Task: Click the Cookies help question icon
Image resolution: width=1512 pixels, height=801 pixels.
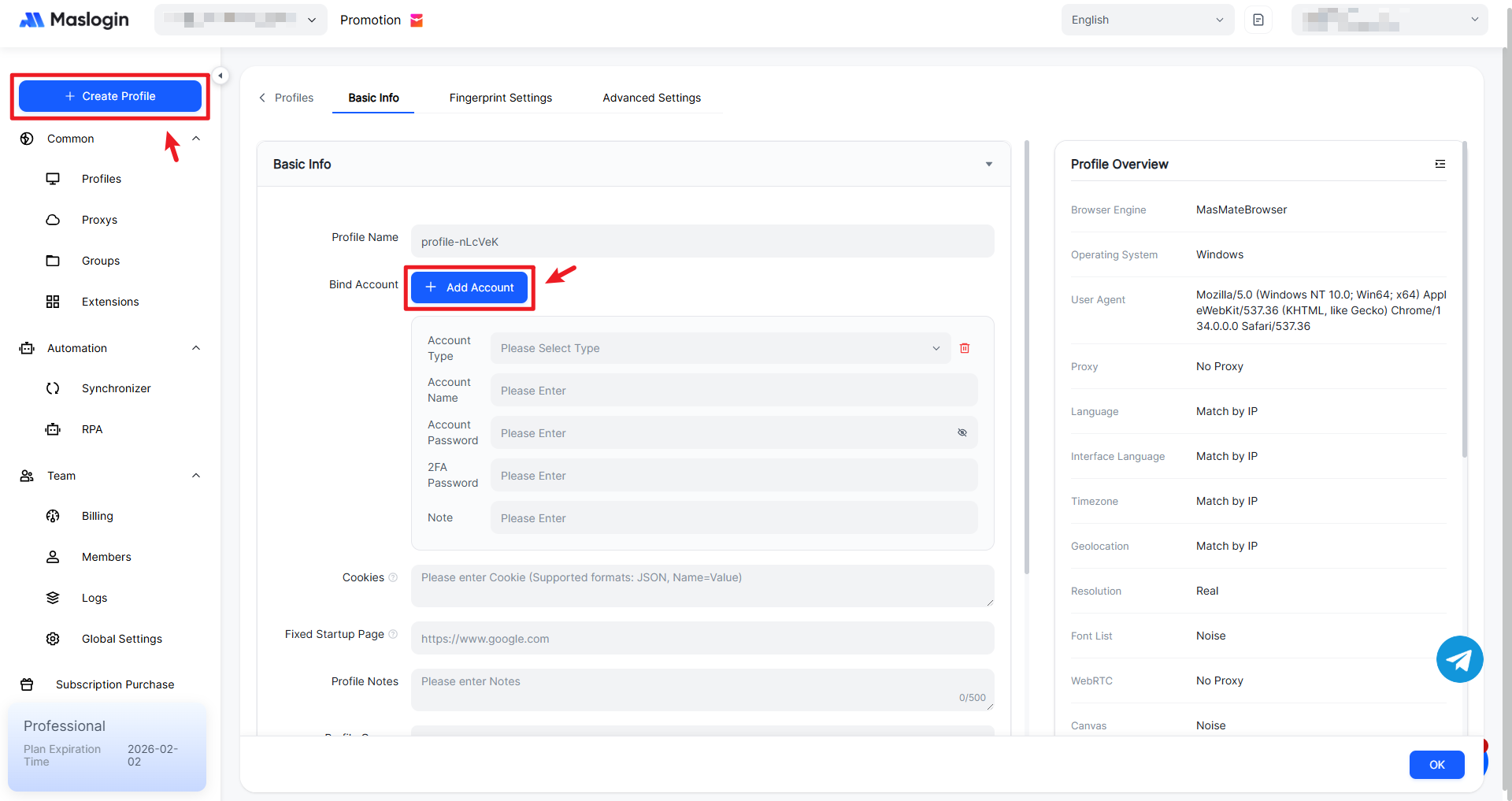Action: (x=393, y=577)
